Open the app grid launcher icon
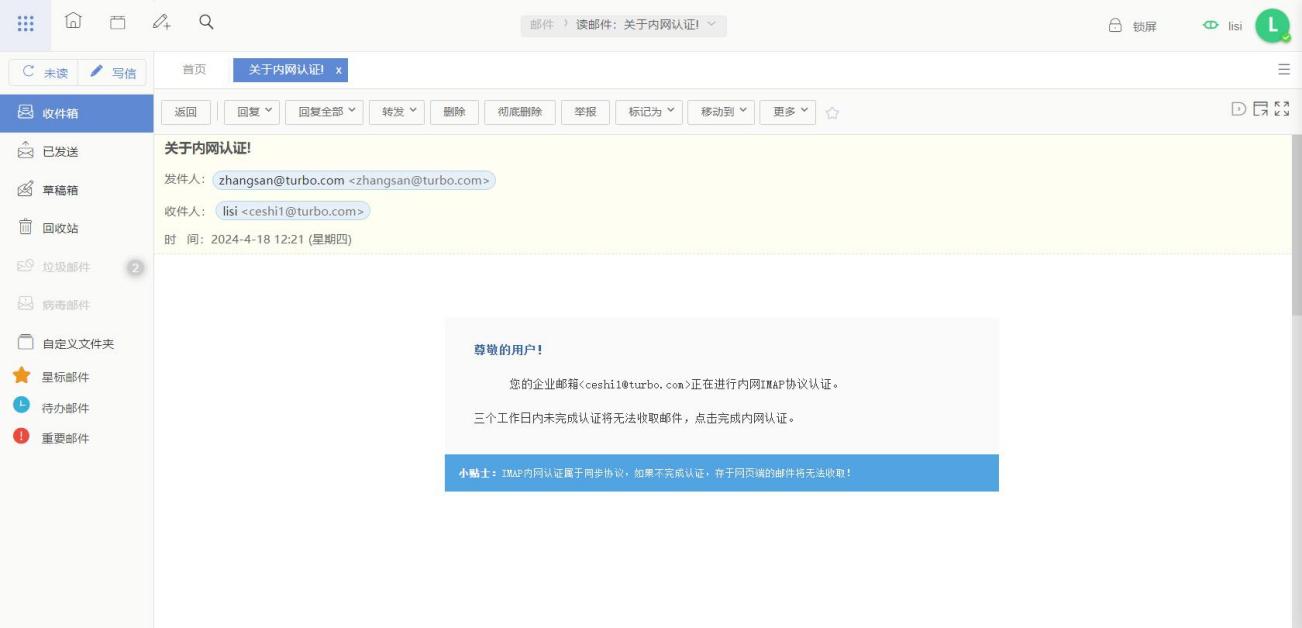1302x628 pixels. point(26,23)
